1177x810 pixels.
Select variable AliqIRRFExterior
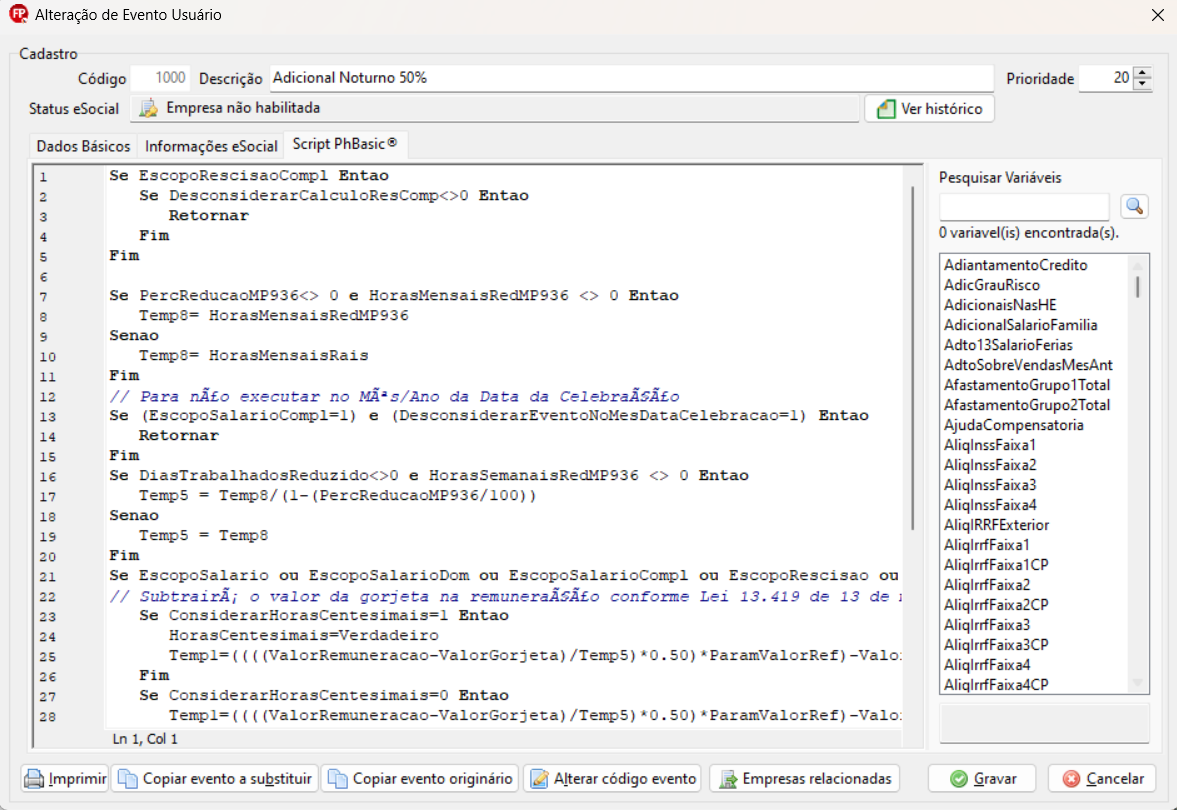click(x=996, y=525)
